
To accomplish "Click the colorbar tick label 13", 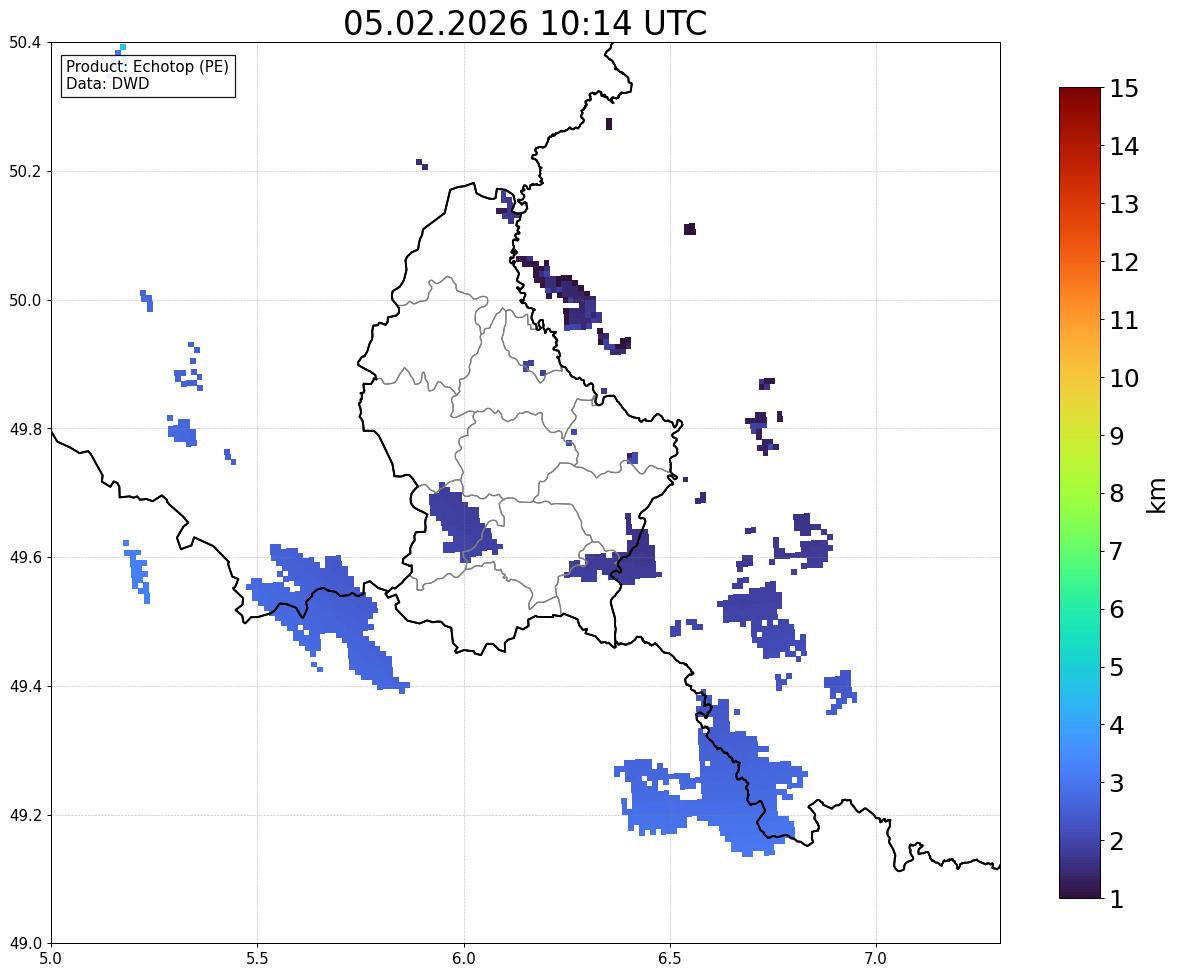I will click(x=1124, y=204).
